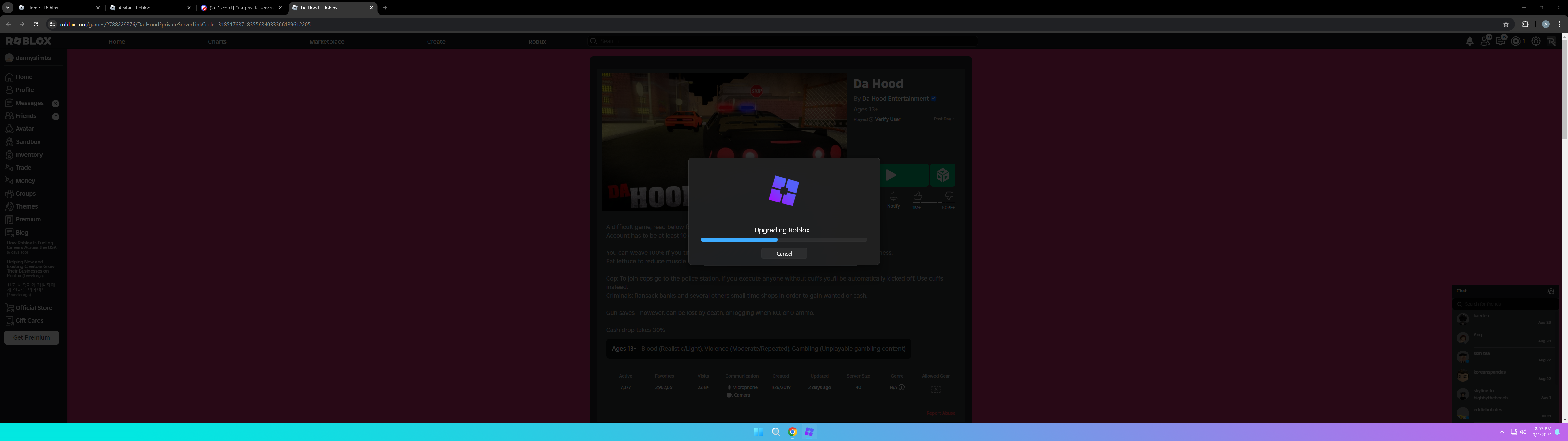Image resolution: width=1568 pixels, height=441 pixels.
Task: Click the Get Premium button
Action: [x=32, y=337]
